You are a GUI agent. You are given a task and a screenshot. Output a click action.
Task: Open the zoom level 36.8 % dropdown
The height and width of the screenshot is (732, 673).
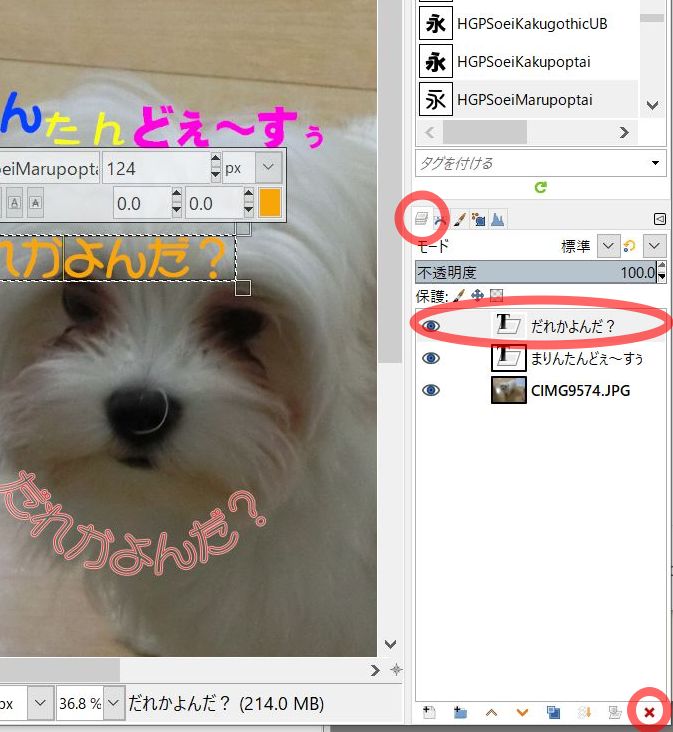tap(113, 703)
